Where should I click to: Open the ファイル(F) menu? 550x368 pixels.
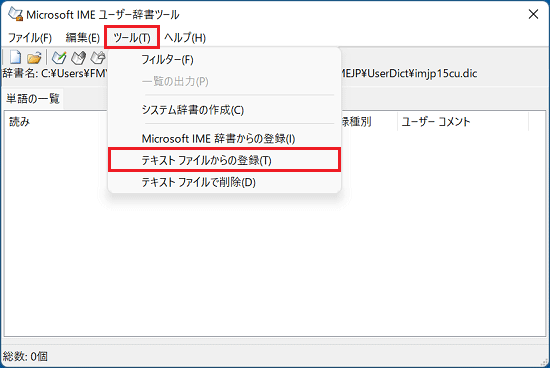30,38
